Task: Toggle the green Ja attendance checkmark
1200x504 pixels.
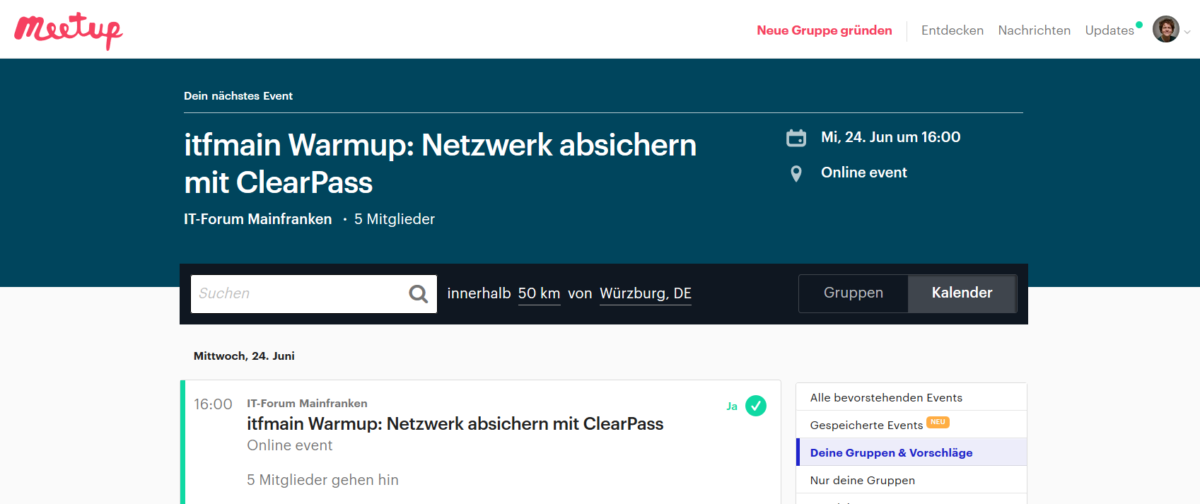Action: click(x=756, y=405)
